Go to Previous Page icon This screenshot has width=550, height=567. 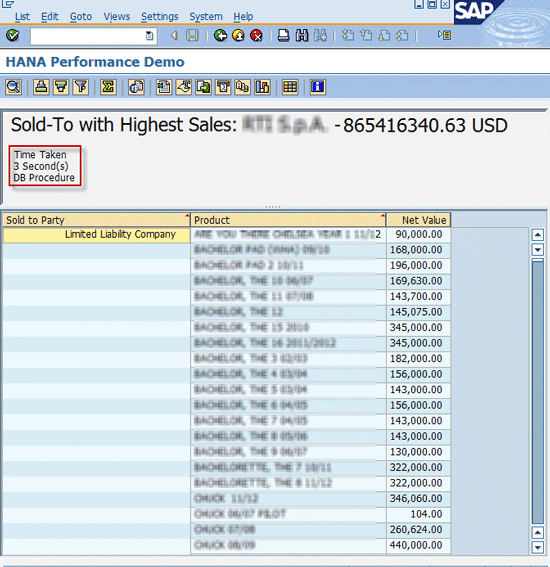tap(366, 35)
